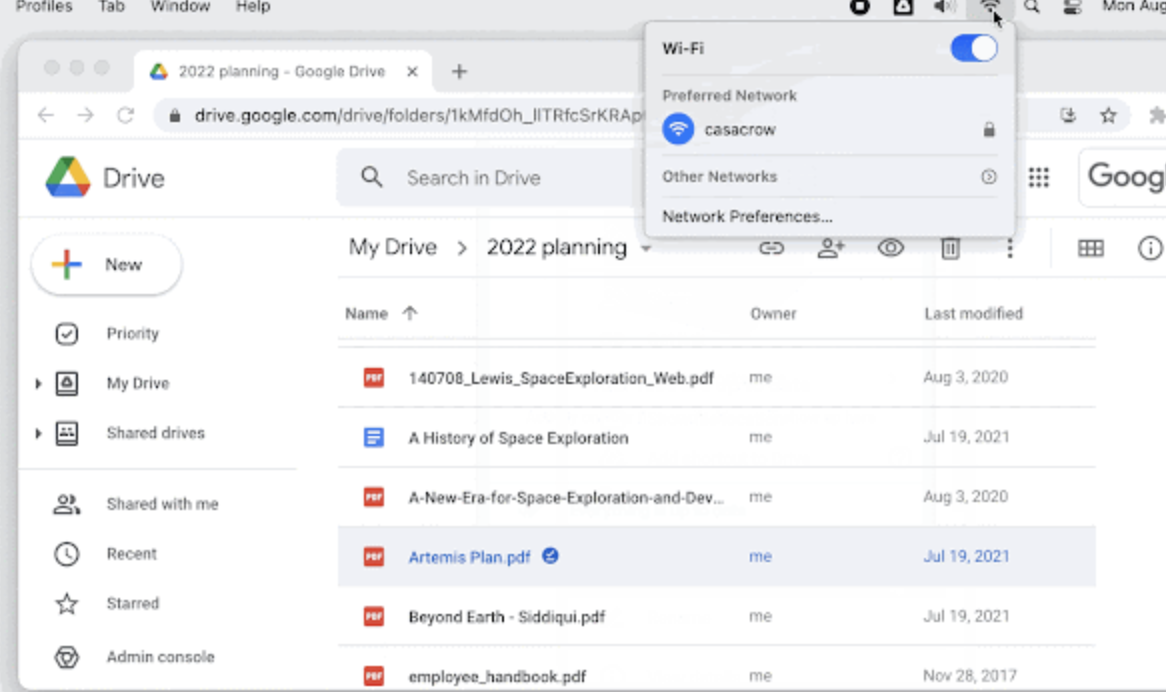The image size is (1166, 692).
Task: Click the install app icon in address bar
Action: point(1068,115)
